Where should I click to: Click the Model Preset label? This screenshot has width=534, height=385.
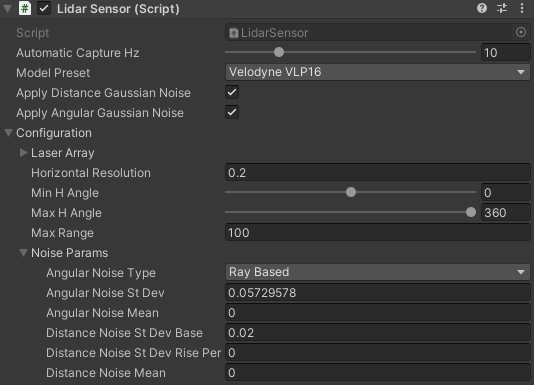[53, 73]
